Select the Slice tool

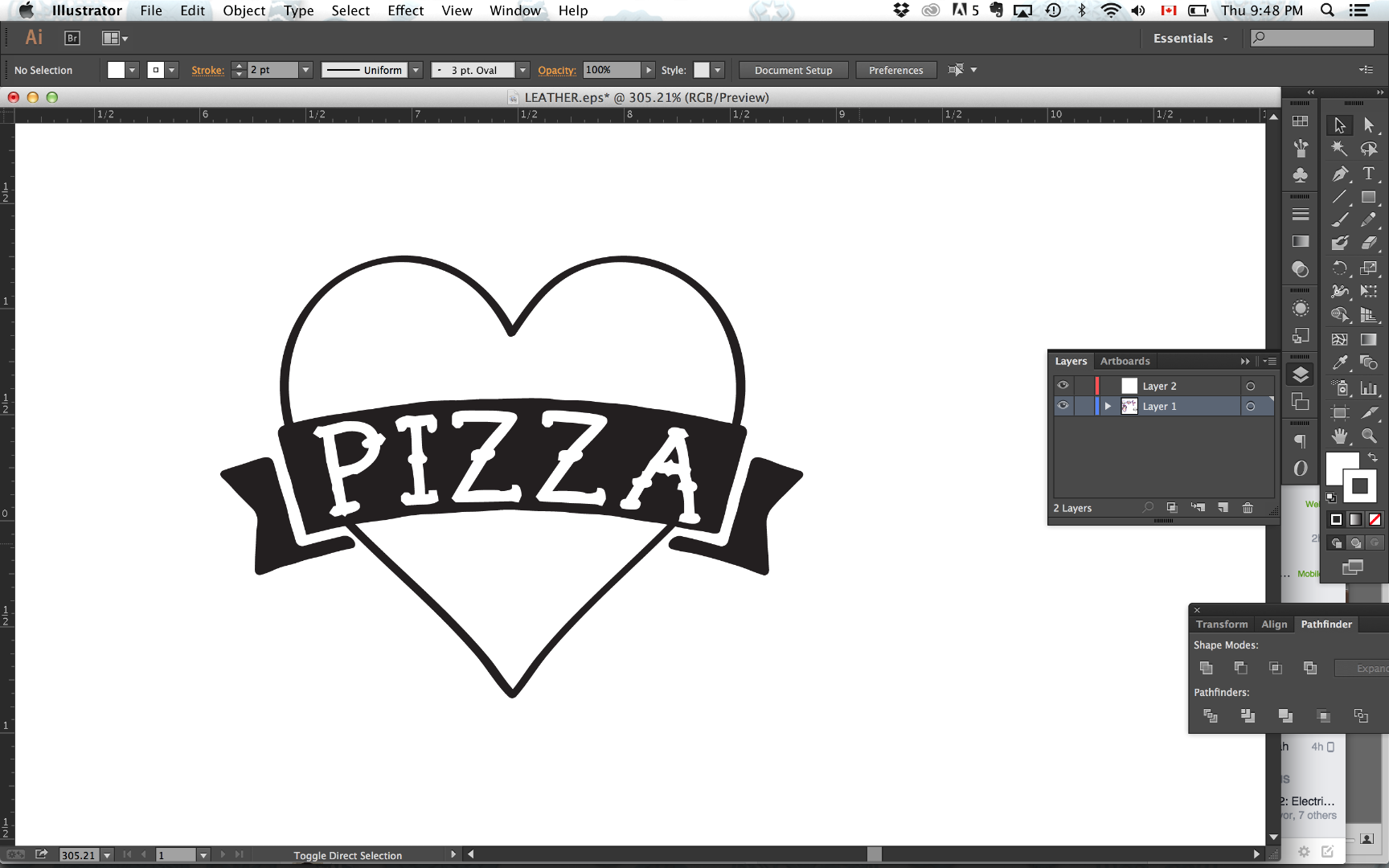coord(1369,412)
